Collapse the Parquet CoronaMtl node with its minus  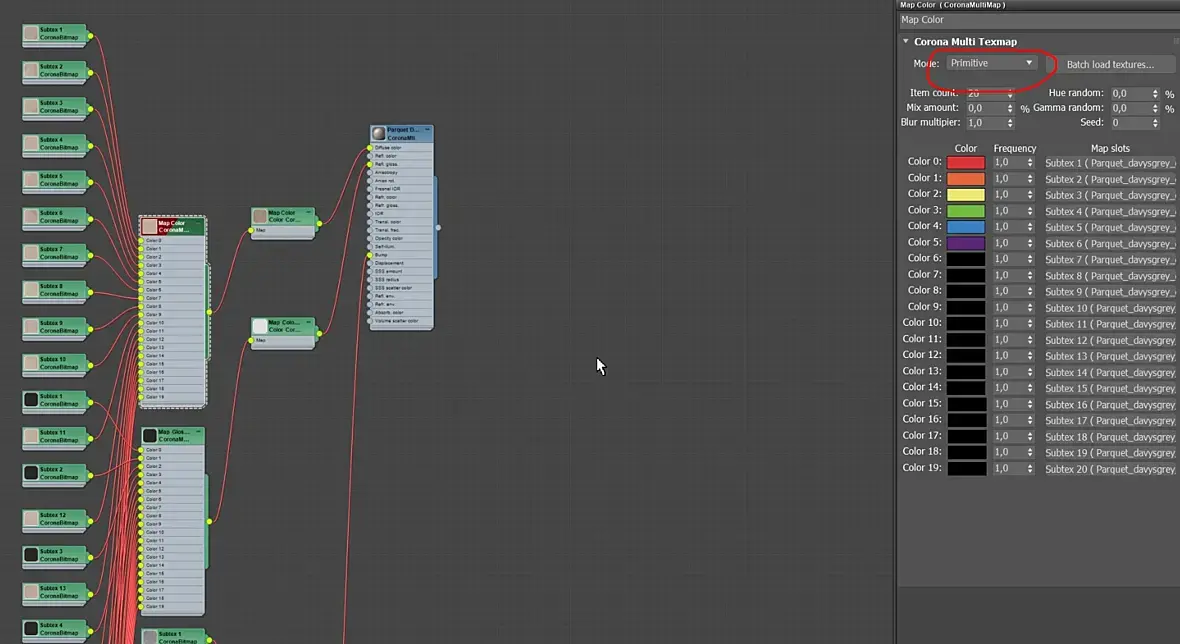tap(427, 130)
